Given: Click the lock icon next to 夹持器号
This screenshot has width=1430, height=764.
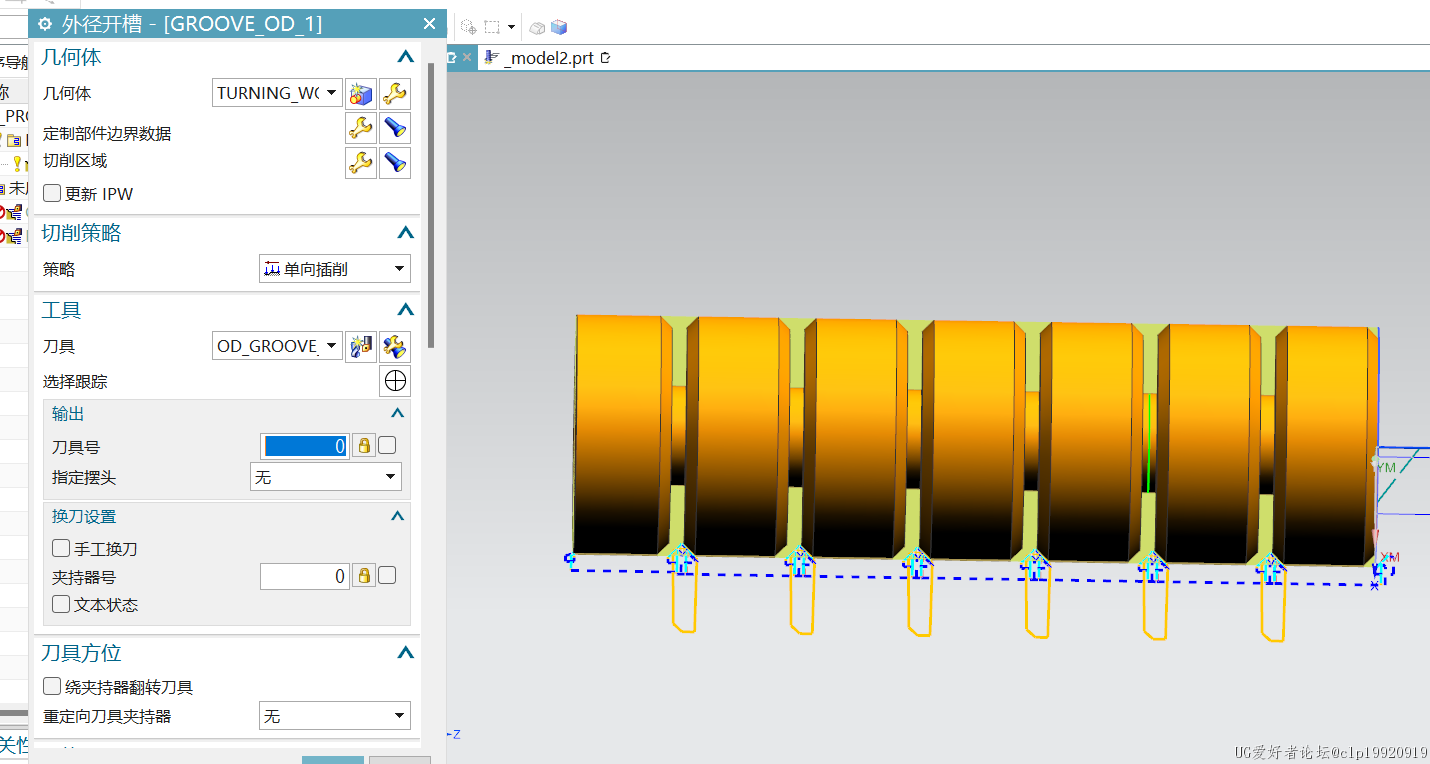Looking at the screenshot, I should point(364,575).
